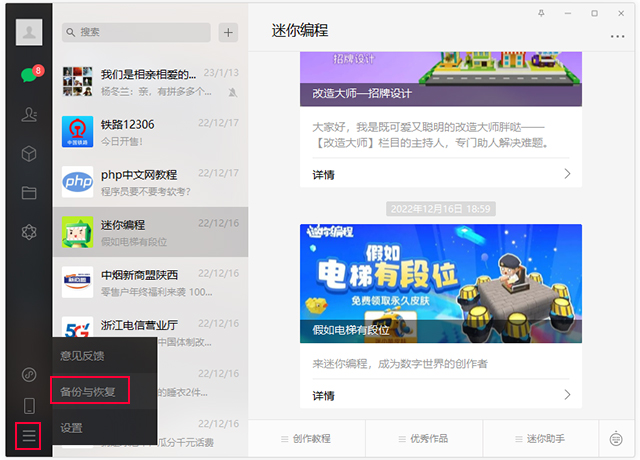Open the three-dots chat info menu
The width and height of the screenshot is (640, 460).
(618, 36)
